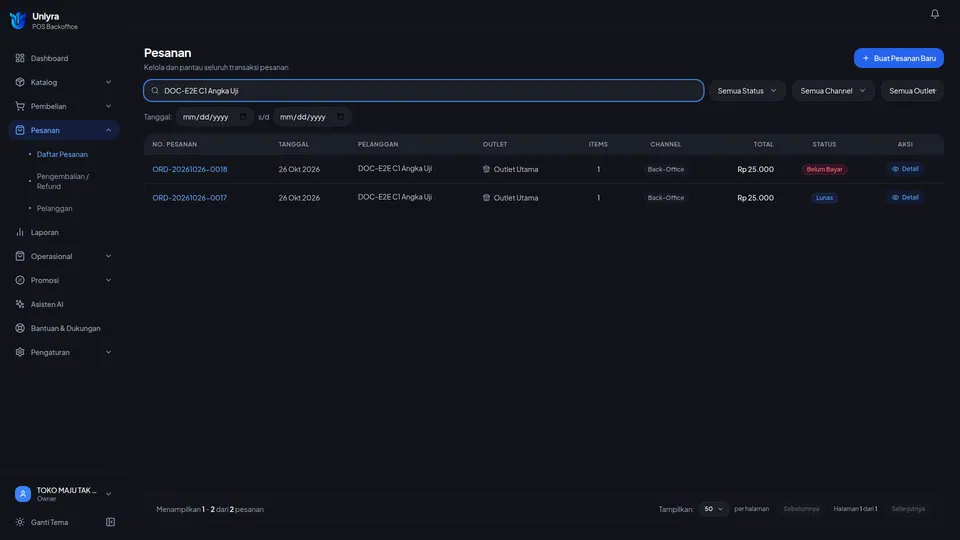Screen dimensions: 960x540
Task: Click the Pengaturan gear icon
Action: click(20, 352)
